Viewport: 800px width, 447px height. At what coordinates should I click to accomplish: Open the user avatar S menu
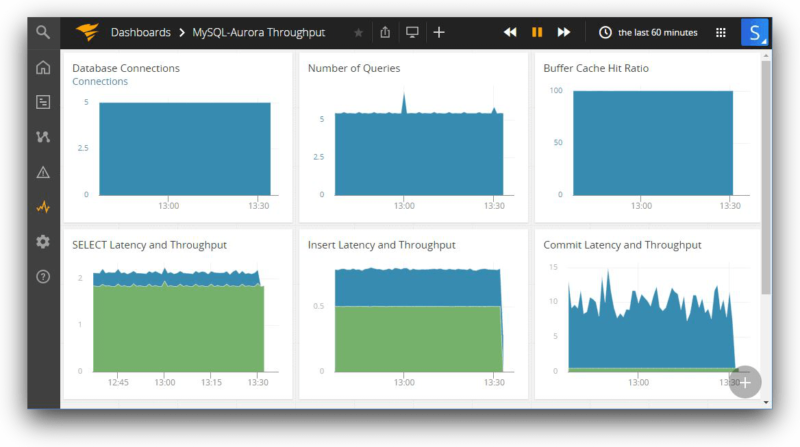(754, 32)
